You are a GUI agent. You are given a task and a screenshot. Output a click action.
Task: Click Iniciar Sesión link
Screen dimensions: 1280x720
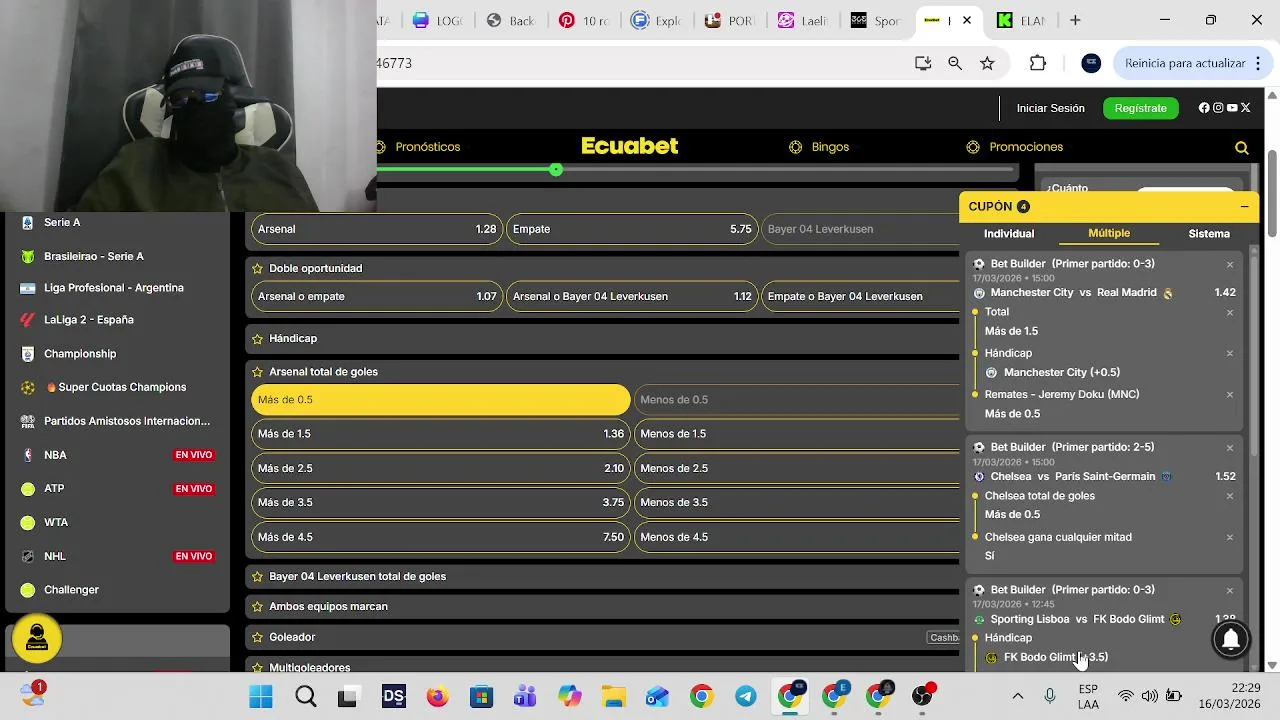(x=1051, y=108)
